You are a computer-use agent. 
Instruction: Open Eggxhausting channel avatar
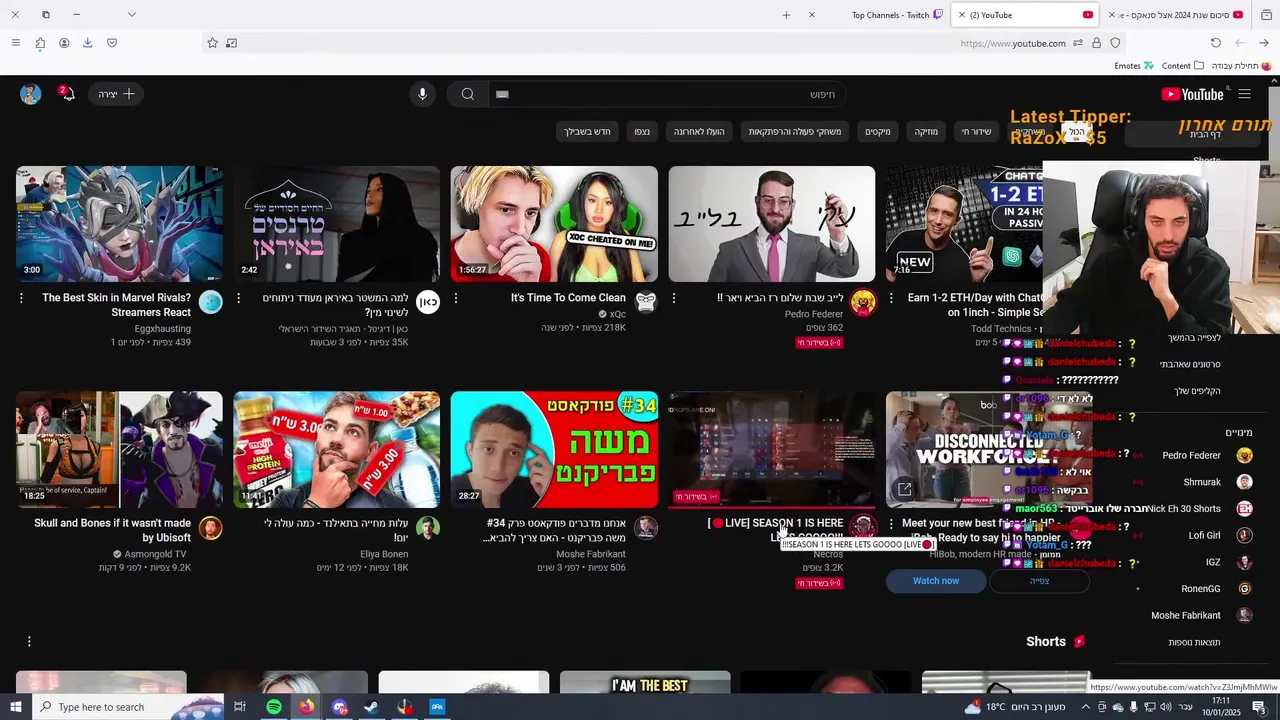pyautogui.click(x=210, y=302)
